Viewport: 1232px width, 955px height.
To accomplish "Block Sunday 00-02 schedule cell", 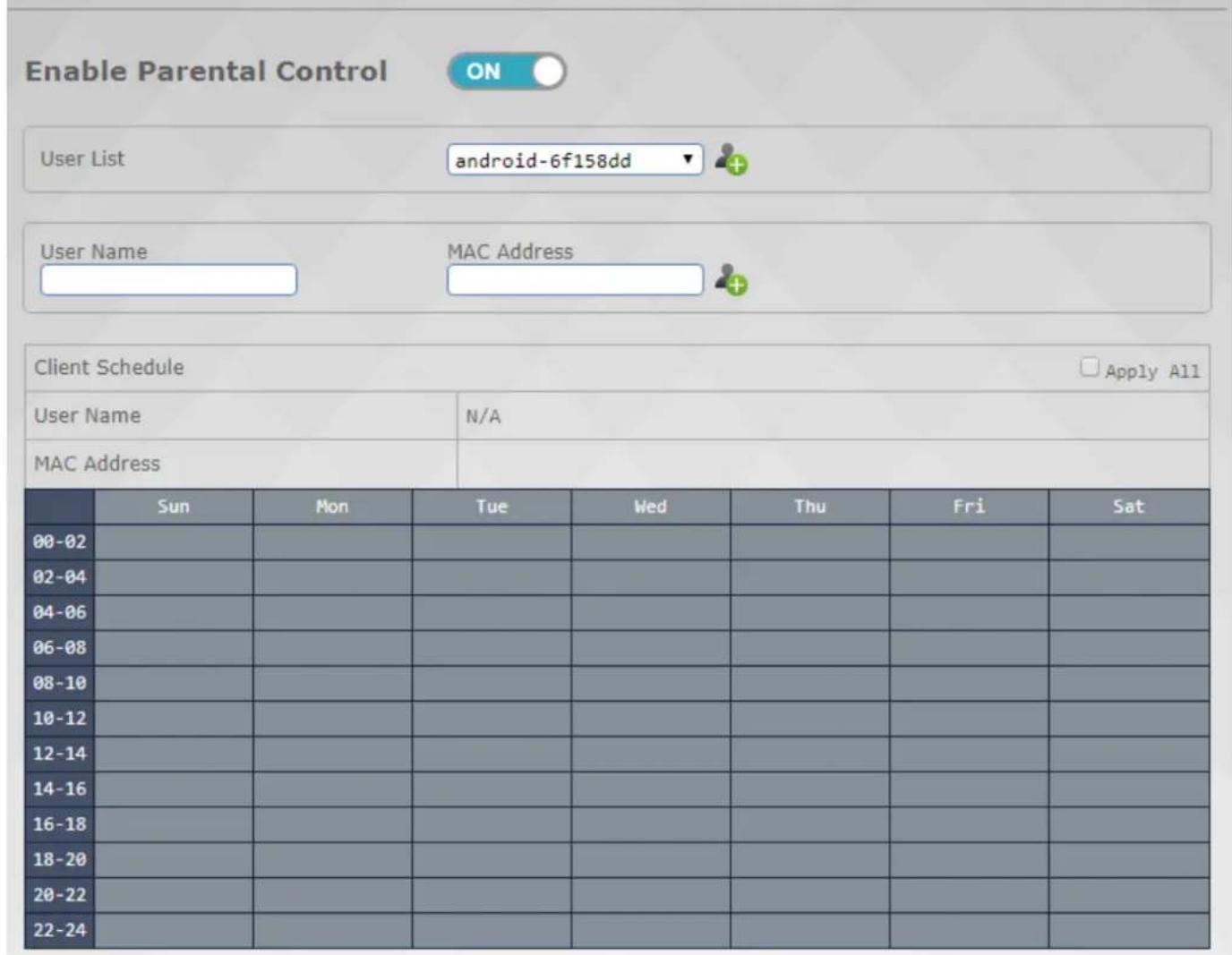I will pos(174,542).
